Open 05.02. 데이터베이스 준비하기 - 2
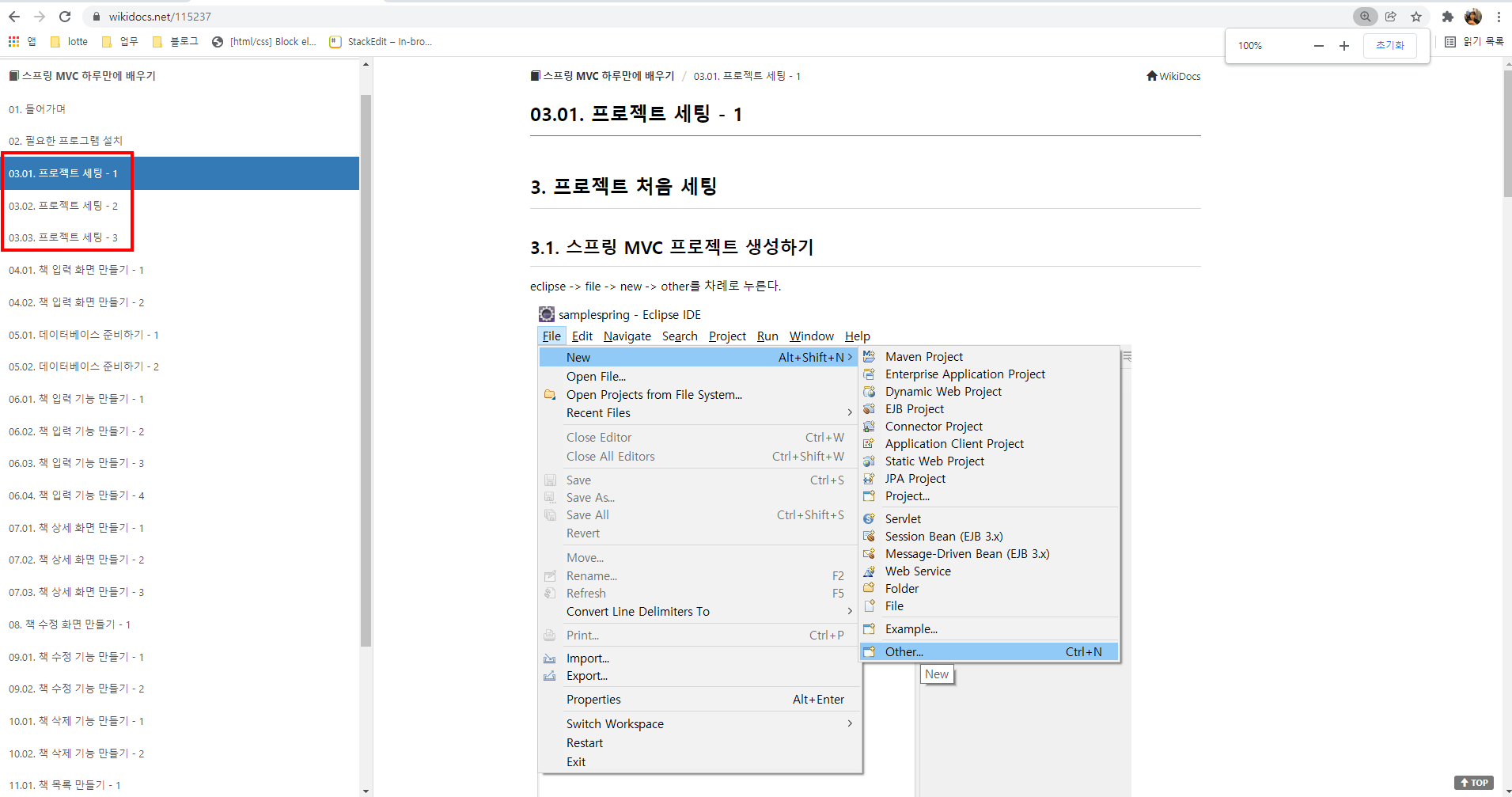1512x797 pixels. coord(84,366)
